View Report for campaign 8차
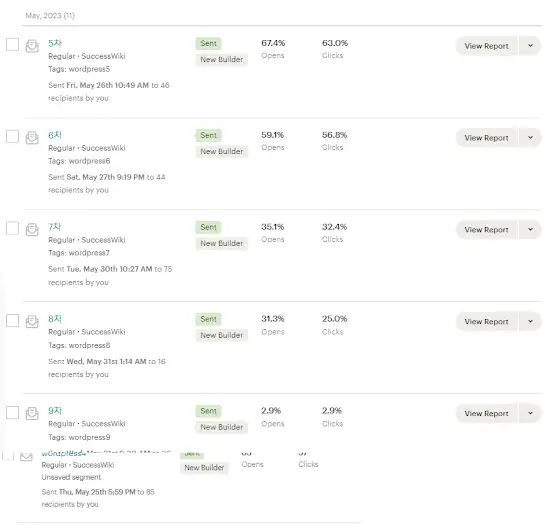 pos(486,321)
